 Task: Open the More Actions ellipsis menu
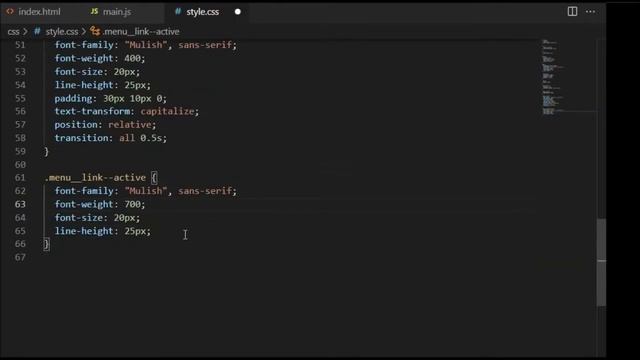(590, 11)
